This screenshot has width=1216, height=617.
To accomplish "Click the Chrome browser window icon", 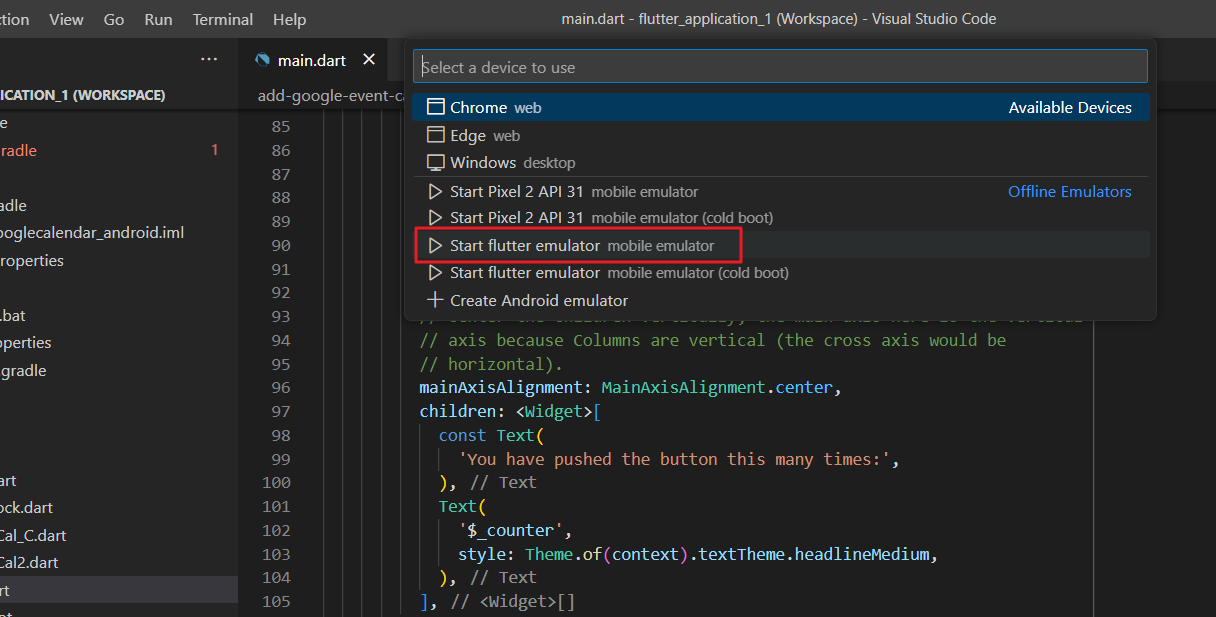I will tap(435, 107).
